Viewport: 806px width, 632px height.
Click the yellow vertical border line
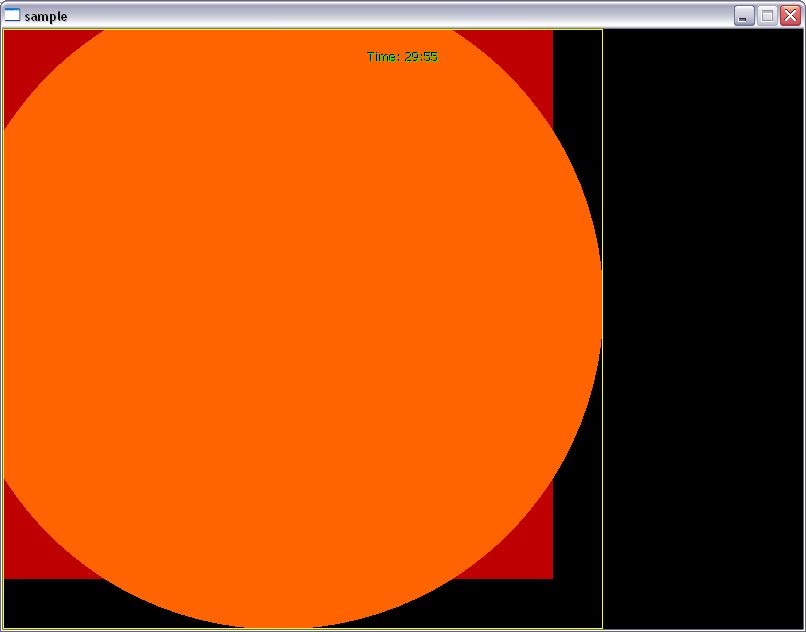[x=602, y=400]
